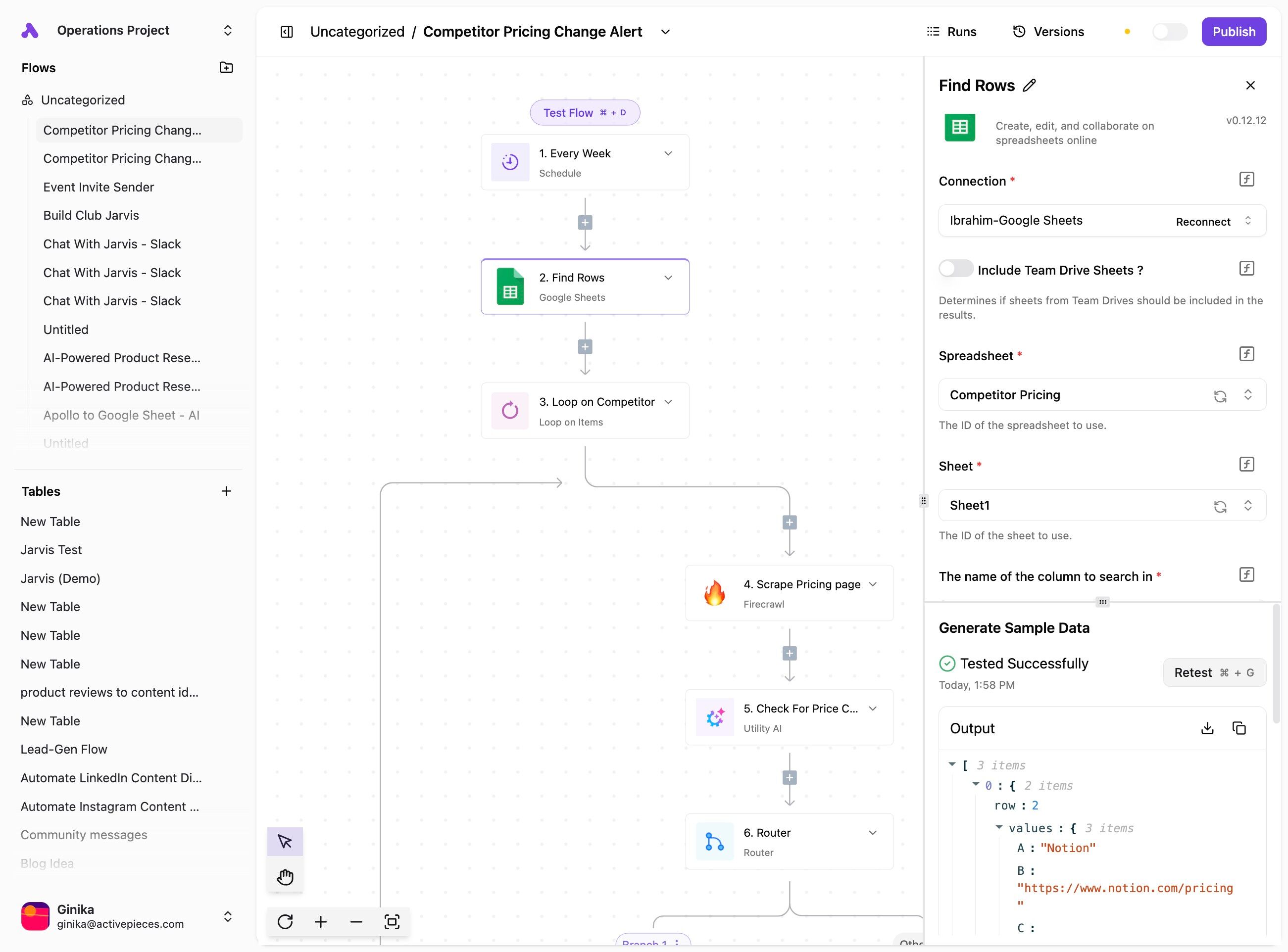Click the new folder icon beside Flows
Viewport: 1288px width, 952px height.
(226, 68)
